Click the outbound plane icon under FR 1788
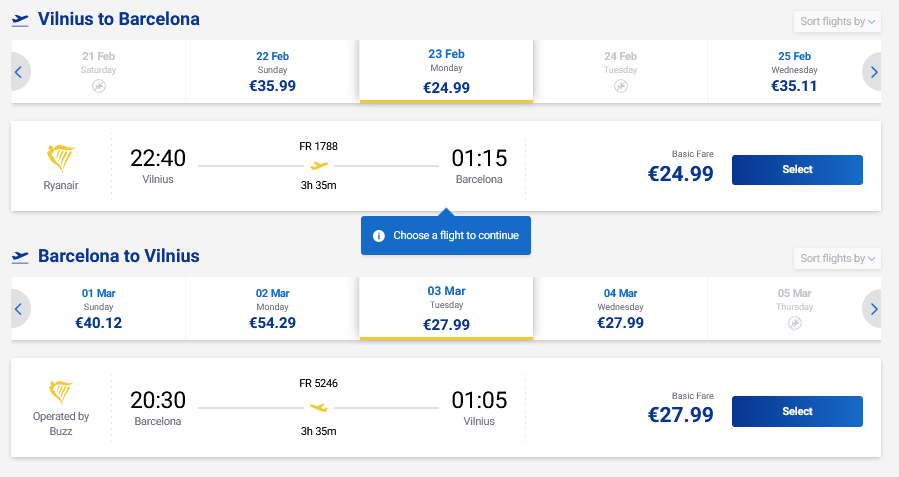 [x=319, y=166]
